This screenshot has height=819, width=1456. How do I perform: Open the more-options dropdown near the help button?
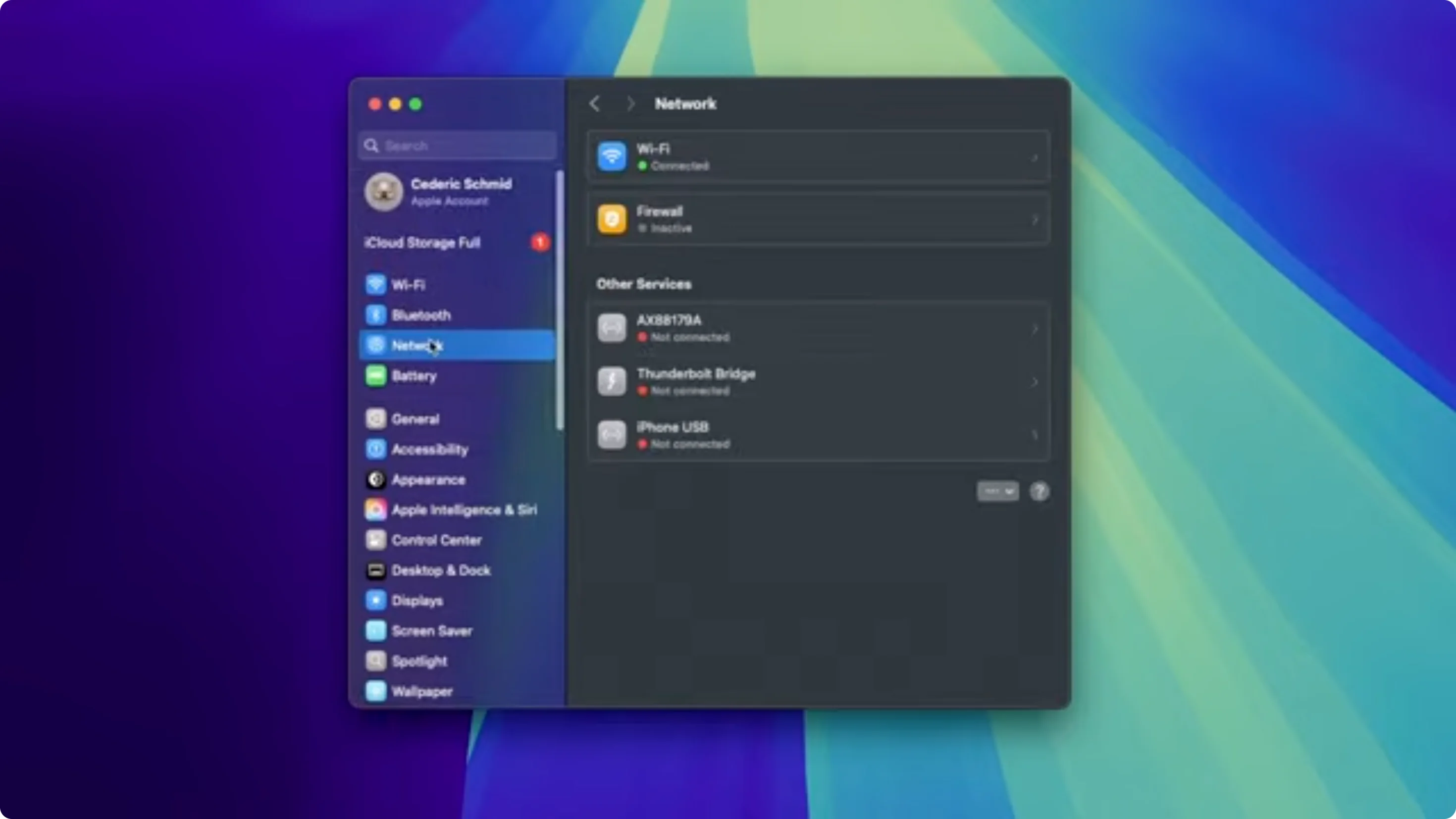996,491
